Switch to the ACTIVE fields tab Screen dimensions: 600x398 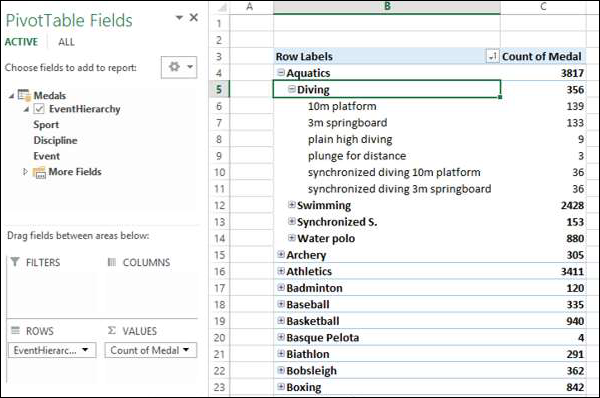[x=21, y=42]
